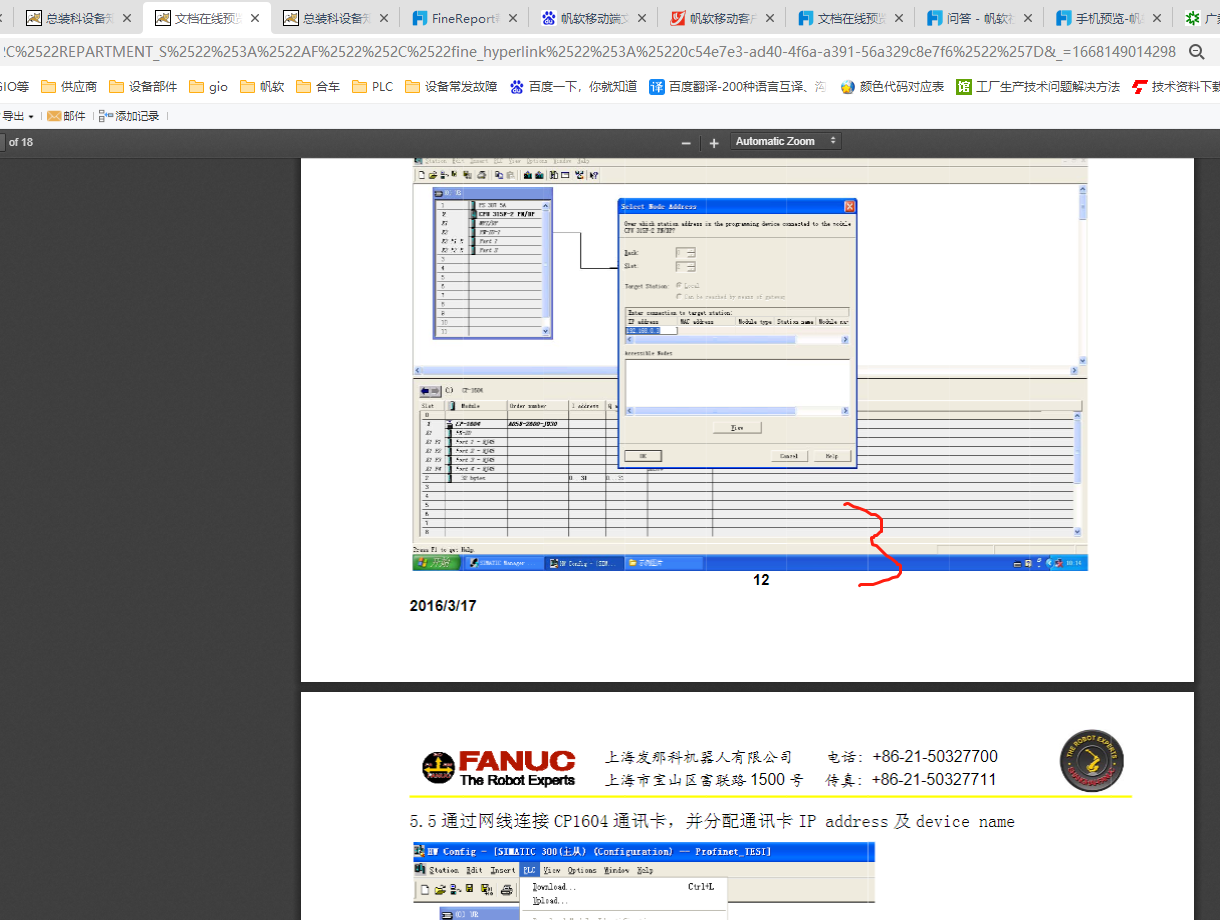The image size is (1220, 920).
Task: Click the FANUC logo in the page header
Action: tap(498, 767)
